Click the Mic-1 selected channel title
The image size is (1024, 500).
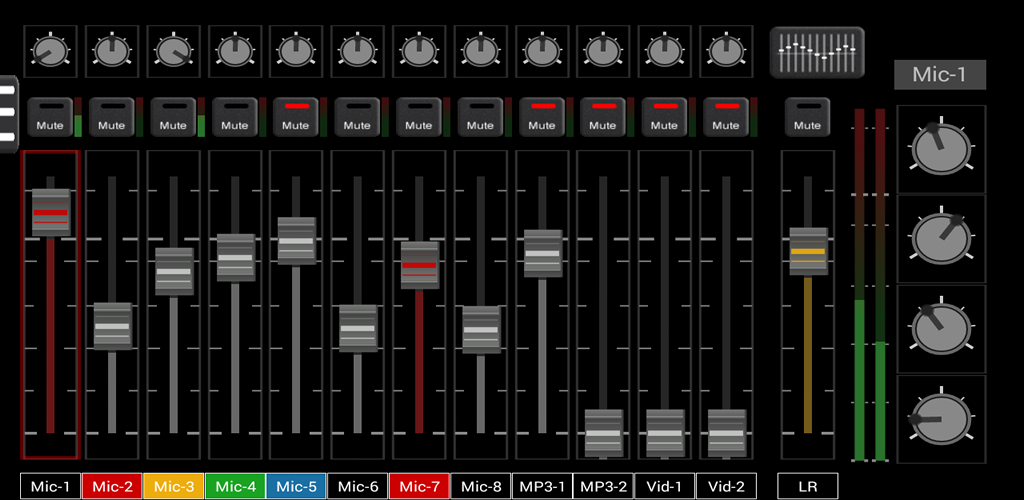coord(940,74)
